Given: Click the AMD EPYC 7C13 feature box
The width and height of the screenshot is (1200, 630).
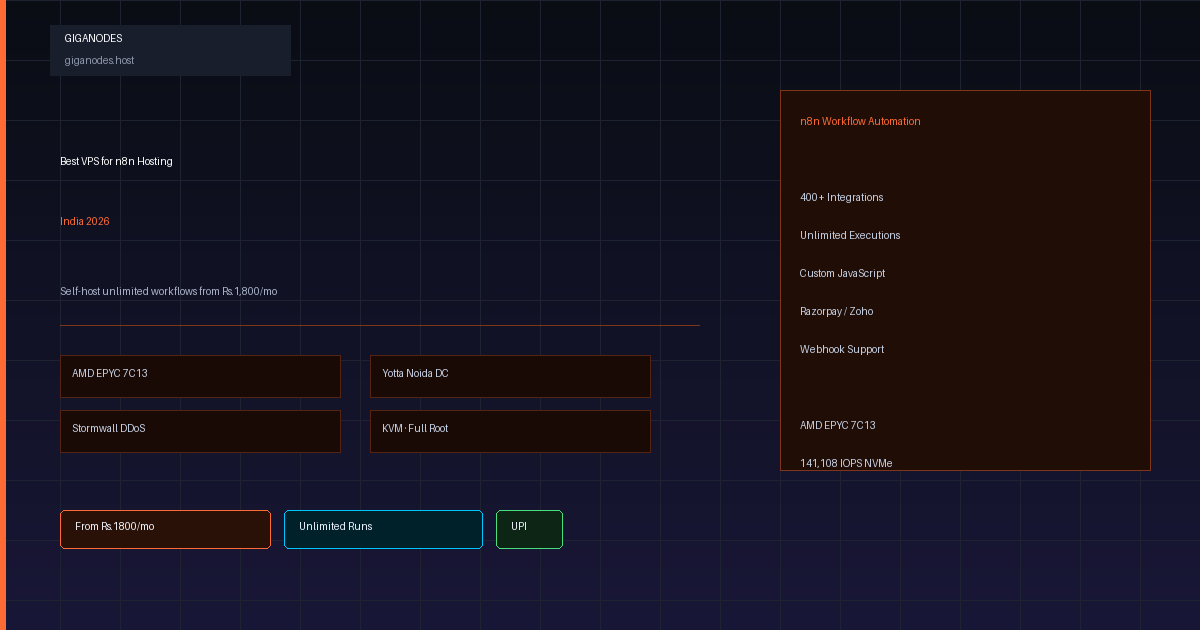Looking at the screenshot, I should click(200, 376).
